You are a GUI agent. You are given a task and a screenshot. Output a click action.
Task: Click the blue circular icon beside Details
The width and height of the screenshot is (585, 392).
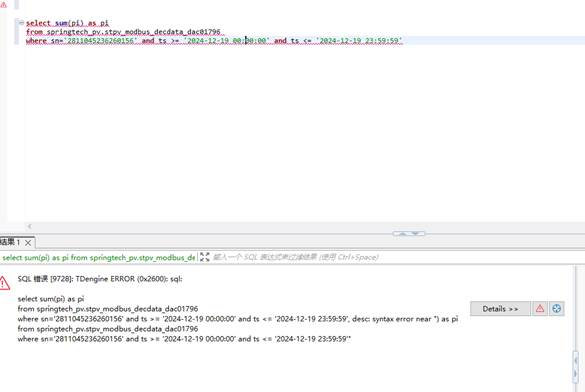point(556,309)
